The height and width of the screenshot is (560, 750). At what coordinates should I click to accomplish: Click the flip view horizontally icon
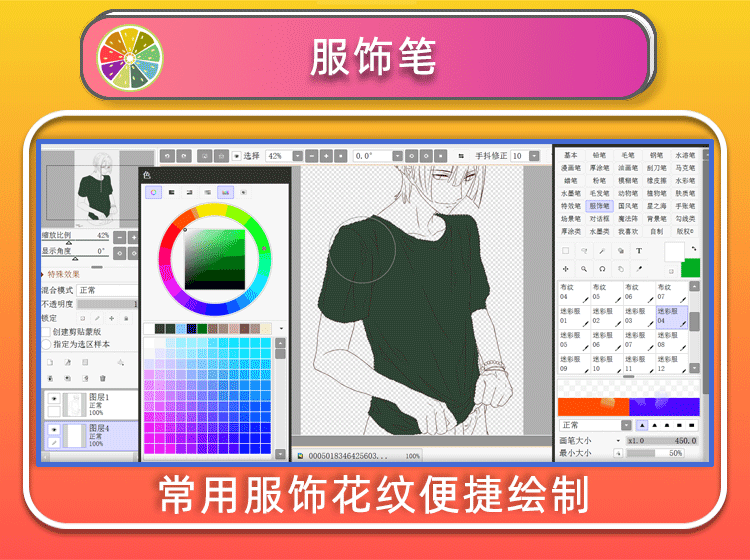pyautogui.click(x=461, y=156)
